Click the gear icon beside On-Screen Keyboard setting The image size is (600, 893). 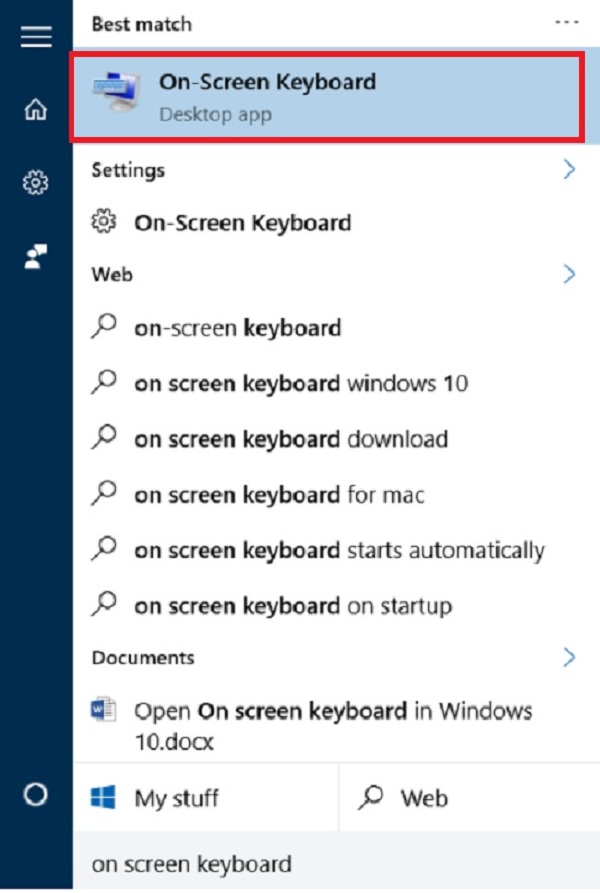tap(104, 222)
